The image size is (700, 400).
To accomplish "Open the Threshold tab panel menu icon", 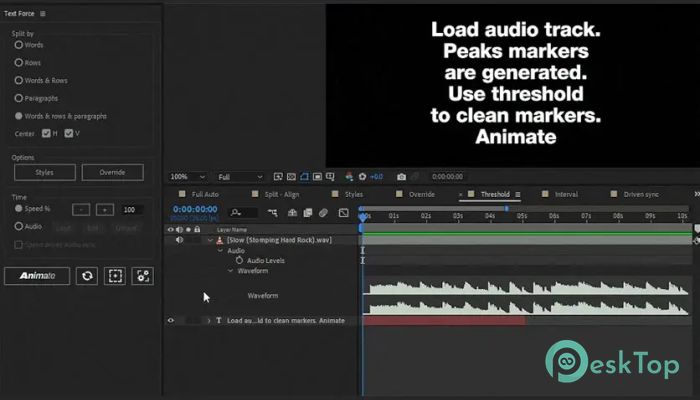I will click(518, 194).
